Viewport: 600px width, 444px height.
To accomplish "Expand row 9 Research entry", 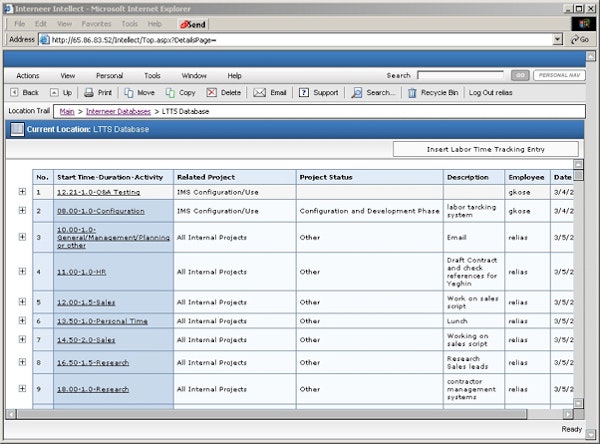I will tap(22, 389).
